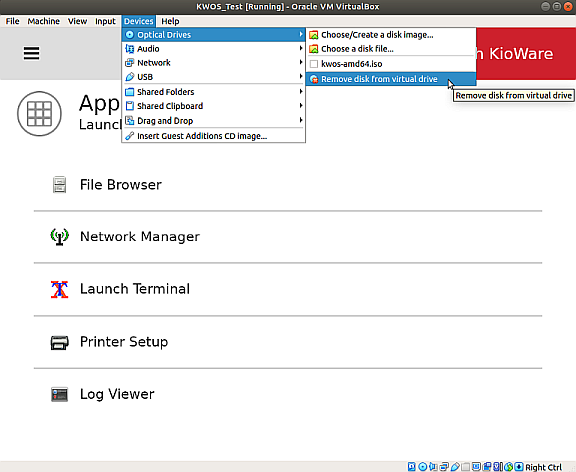Click the recording status bar indicator
This screenshot has width=576, height=472.
[x=487, y=466]
